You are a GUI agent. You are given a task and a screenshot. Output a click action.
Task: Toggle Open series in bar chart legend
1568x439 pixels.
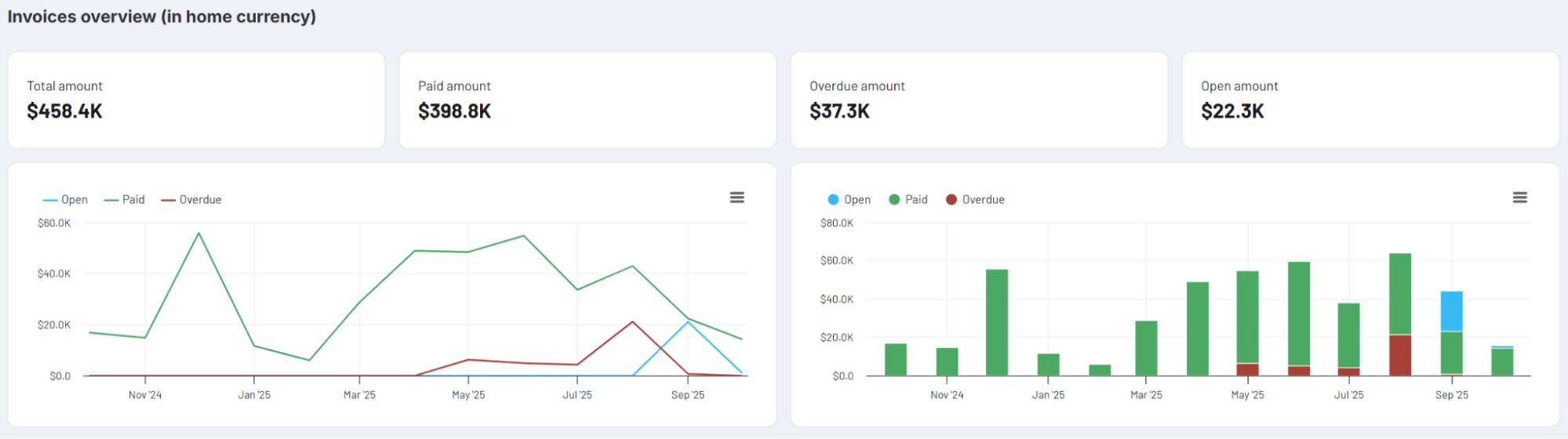(849, 200)
